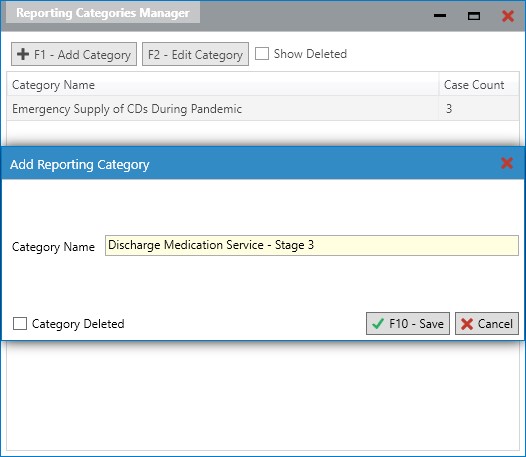This screenshot has height=457, width=526.
Task: Focus the Category Name text field
Action: [x=312, y=245]
